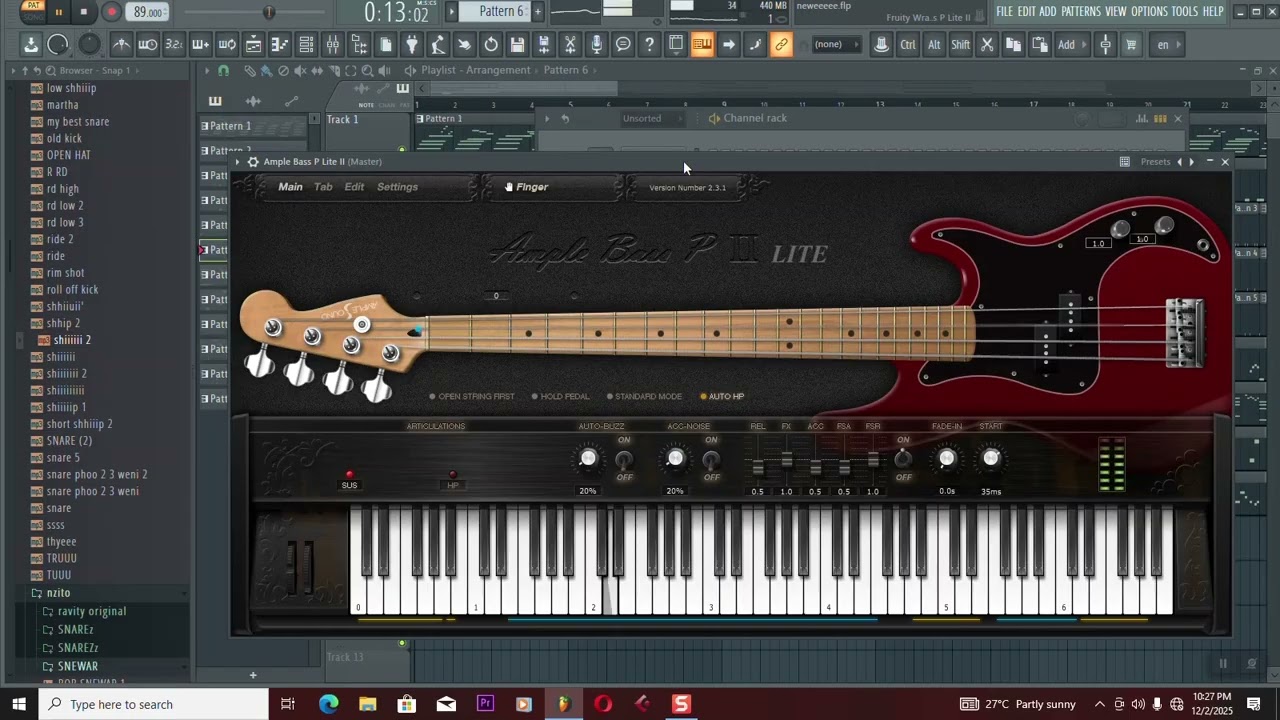Viewport: 1280px width, 720px height.
Task: Open the TOOLS menu
Action: pos(1185,11)
